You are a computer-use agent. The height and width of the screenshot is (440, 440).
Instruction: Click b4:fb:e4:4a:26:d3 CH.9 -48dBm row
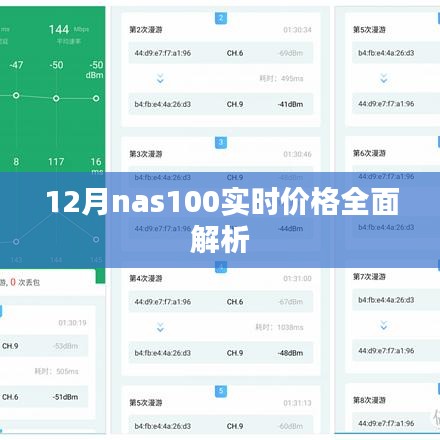pos(221,353)
